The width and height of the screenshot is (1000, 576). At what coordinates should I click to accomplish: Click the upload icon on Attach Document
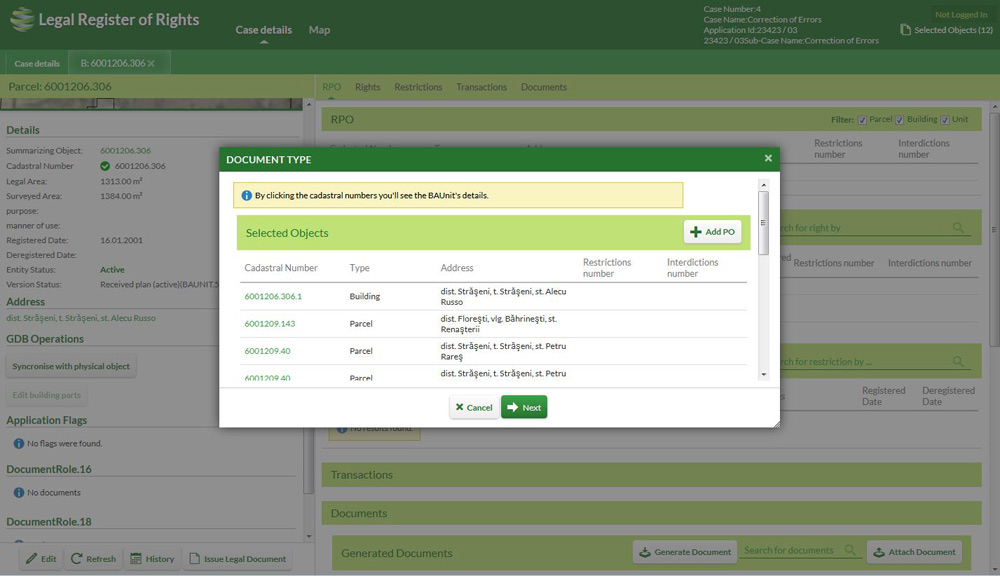tap(879, 552)
